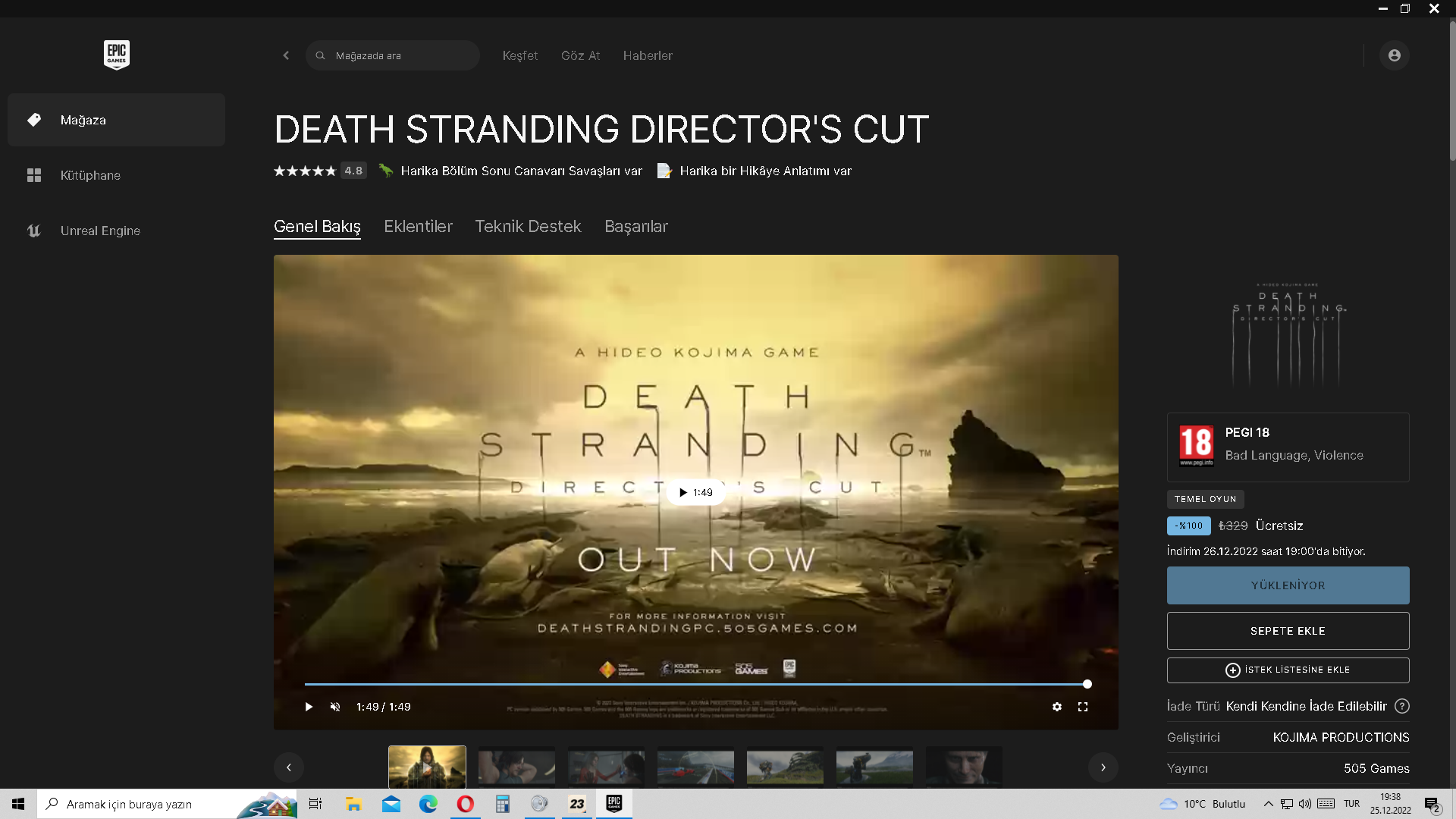The height and width of the screenshot is (819, 1456).
Task: Show hidden system tray icons chevron
Action: (1268, 804)
